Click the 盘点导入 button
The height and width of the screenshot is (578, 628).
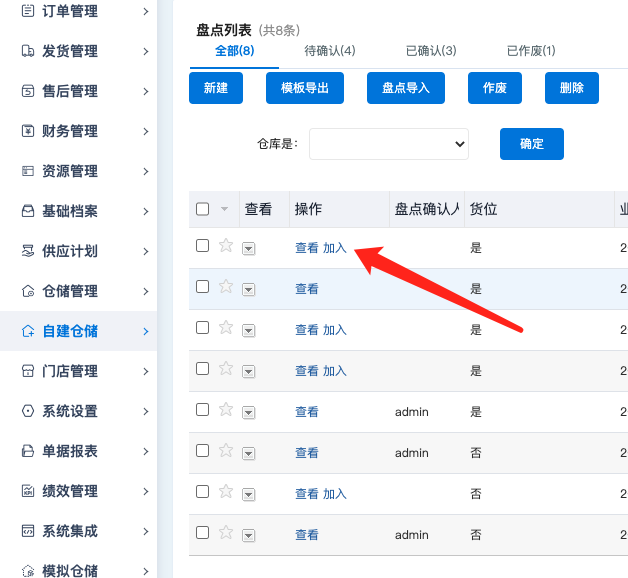tap(406, 88)
